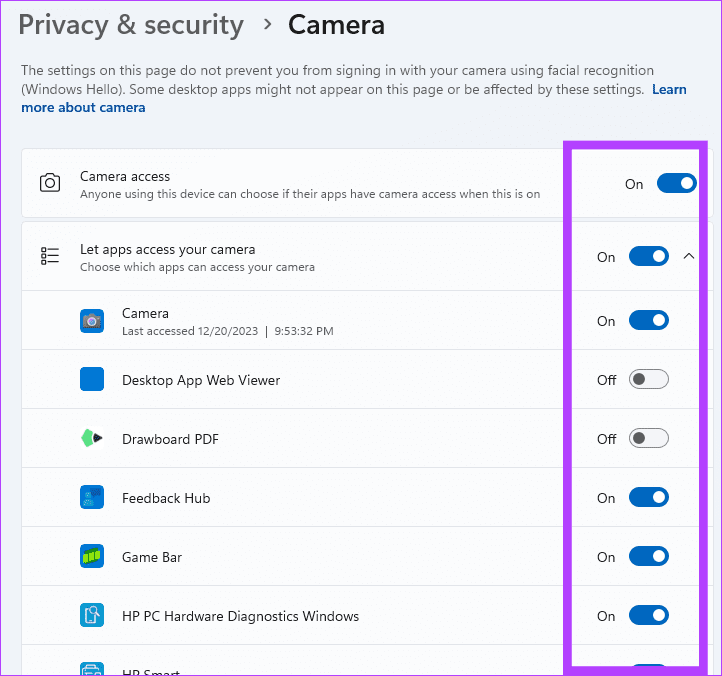Click the Desktop App Web Viewer blue icon

[x=92, y=379]
